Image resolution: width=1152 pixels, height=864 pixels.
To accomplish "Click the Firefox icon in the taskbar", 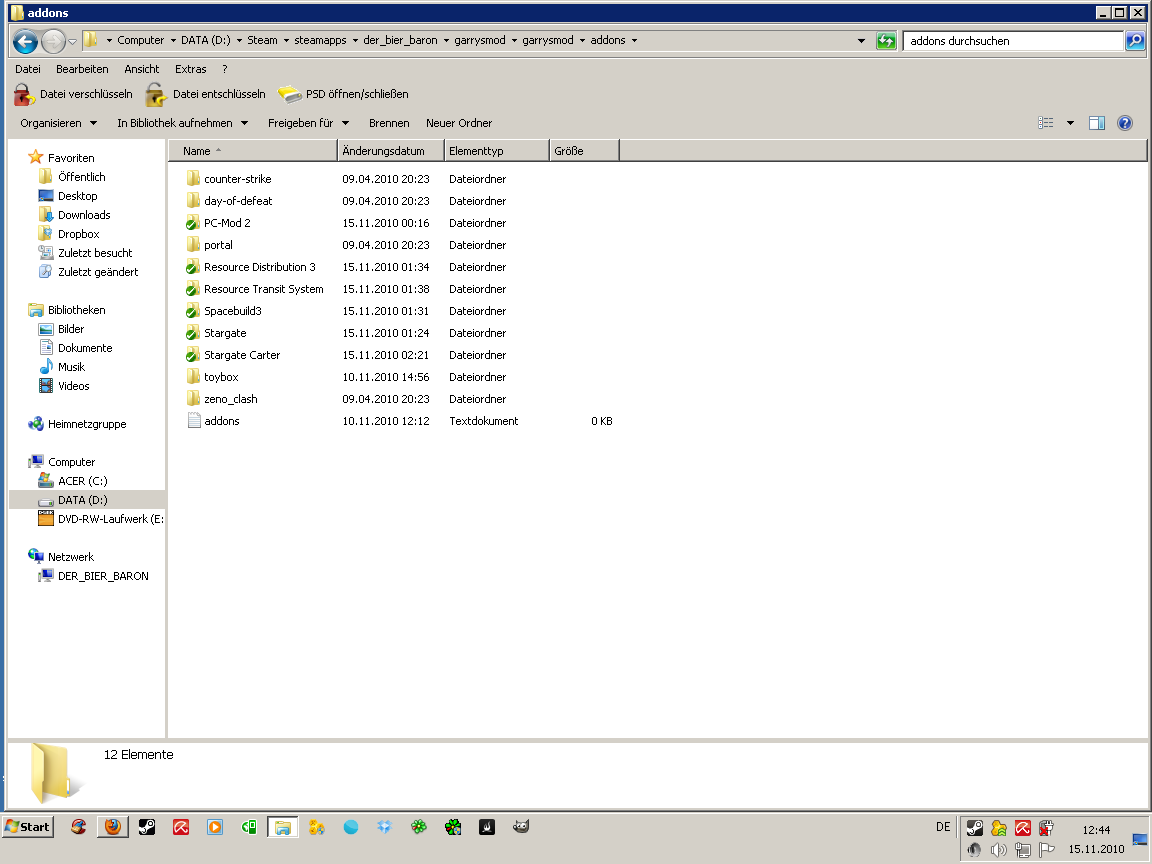I will coord(112,827).
